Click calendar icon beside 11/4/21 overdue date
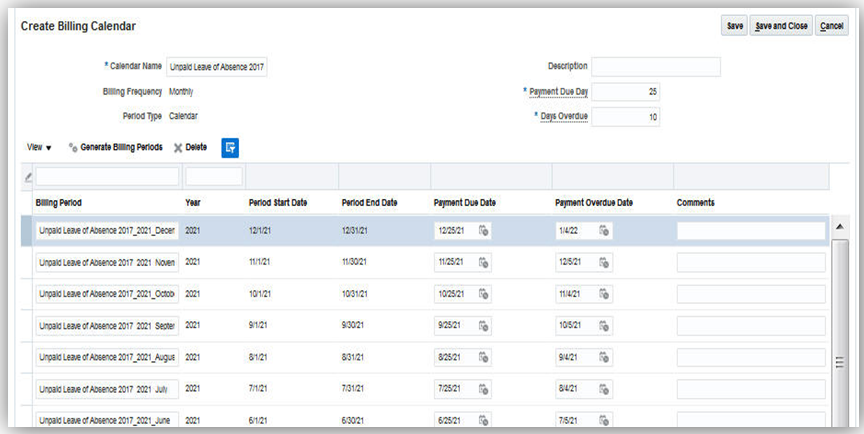The width and height of the screenshot is (864, 434). [x=604, y=295]
